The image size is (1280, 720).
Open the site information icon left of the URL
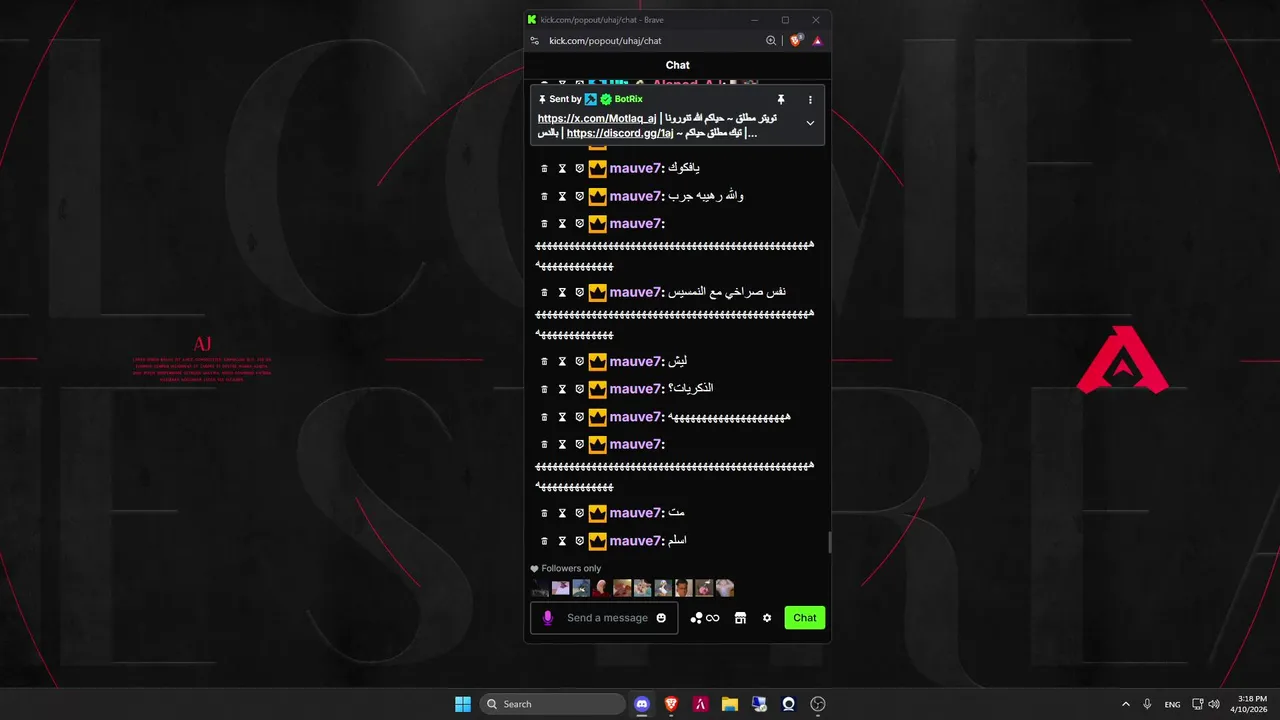[535, 41]
